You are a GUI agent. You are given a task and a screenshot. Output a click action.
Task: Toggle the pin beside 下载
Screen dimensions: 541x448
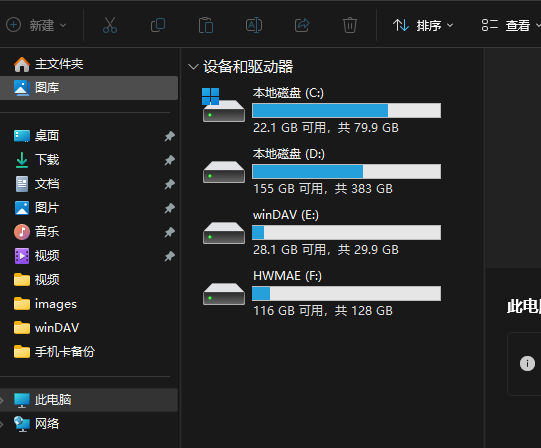coord(169,160)
